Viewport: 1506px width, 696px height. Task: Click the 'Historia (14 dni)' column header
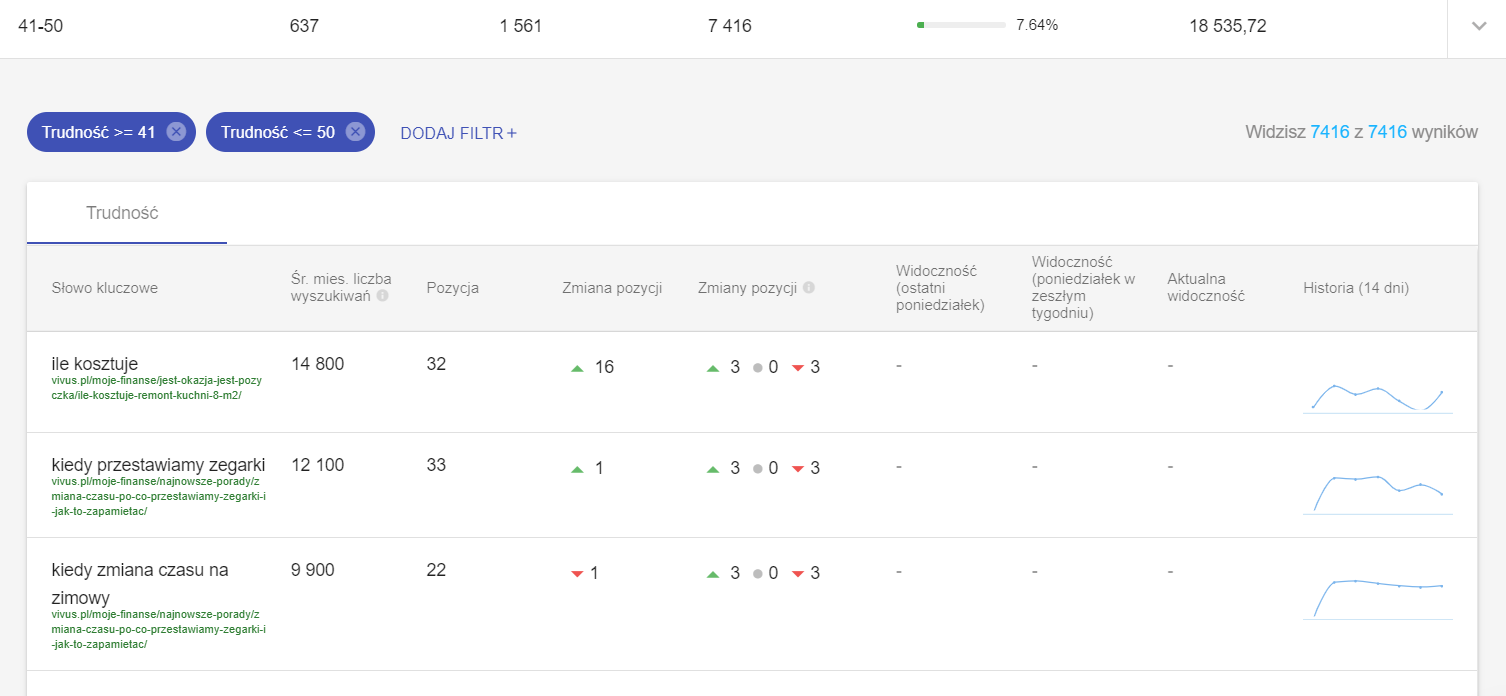1356,288
